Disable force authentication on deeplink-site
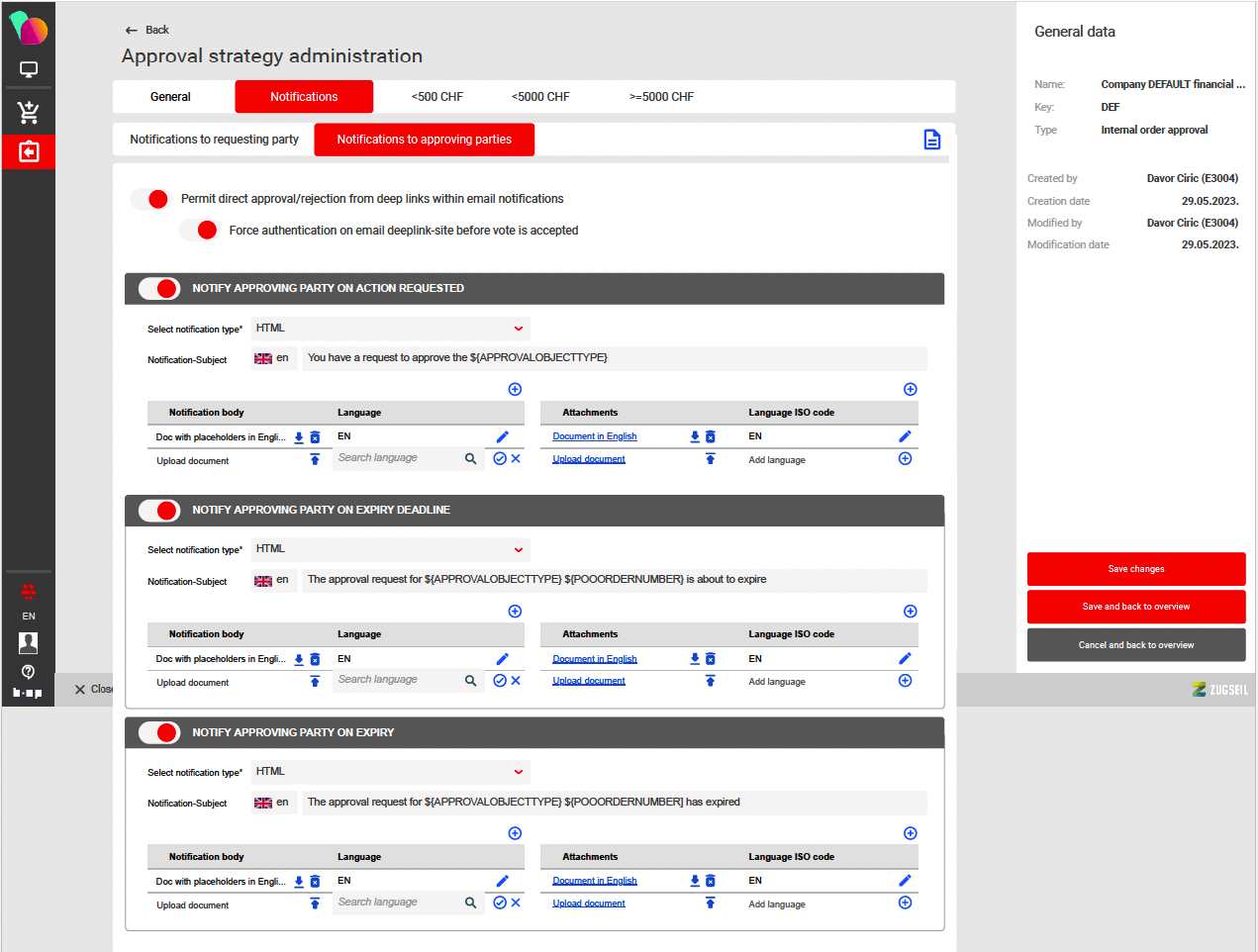 point(199,231)
